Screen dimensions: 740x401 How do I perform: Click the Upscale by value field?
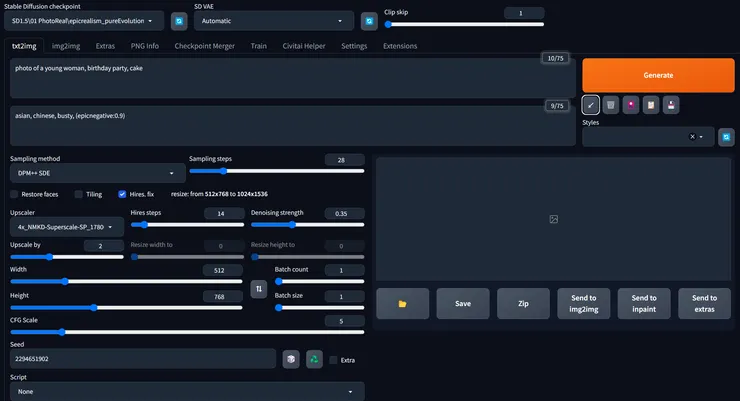coord(104,246)
